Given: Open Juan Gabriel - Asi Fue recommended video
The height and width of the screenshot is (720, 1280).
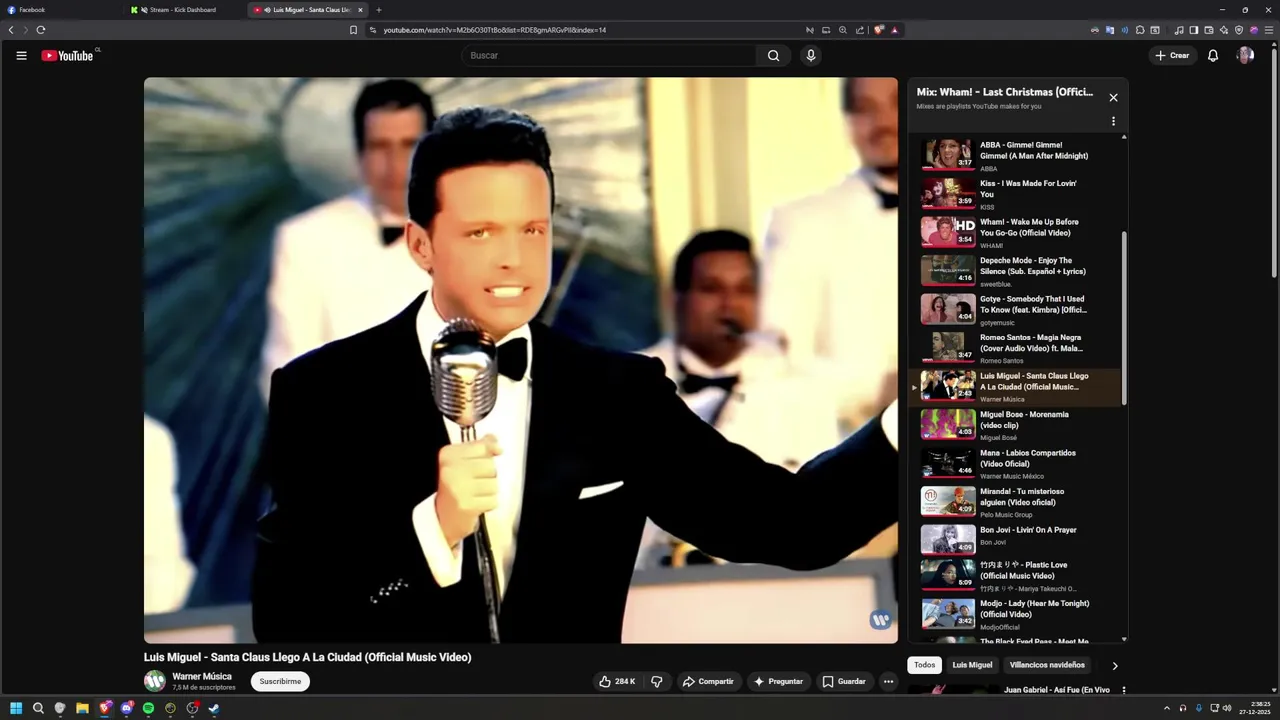Looking at the screenshot, I should [1056, 690].
